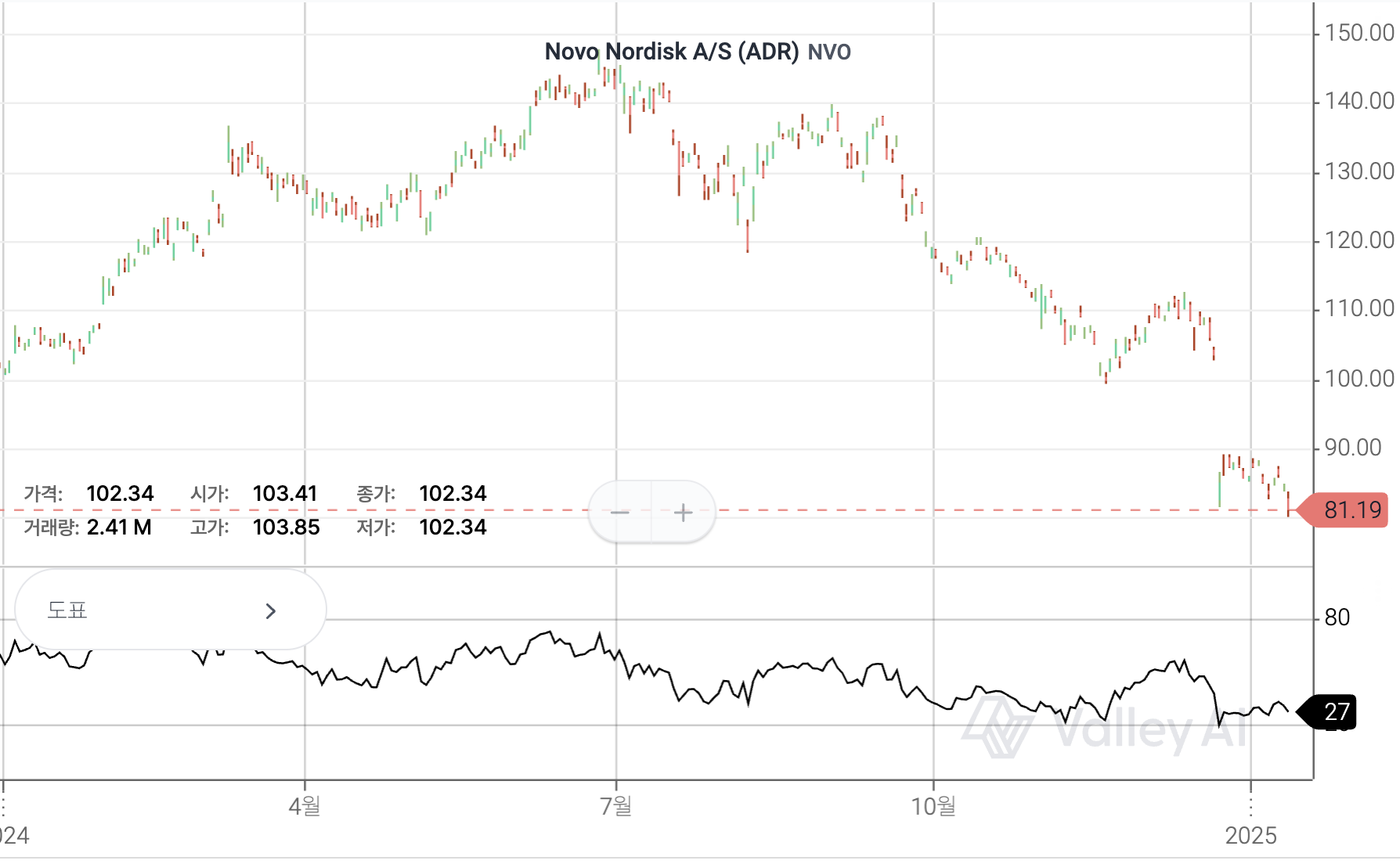Click the Valley AI watermark logo
The height and width of the screenshot is (864, 1400).
997,727
